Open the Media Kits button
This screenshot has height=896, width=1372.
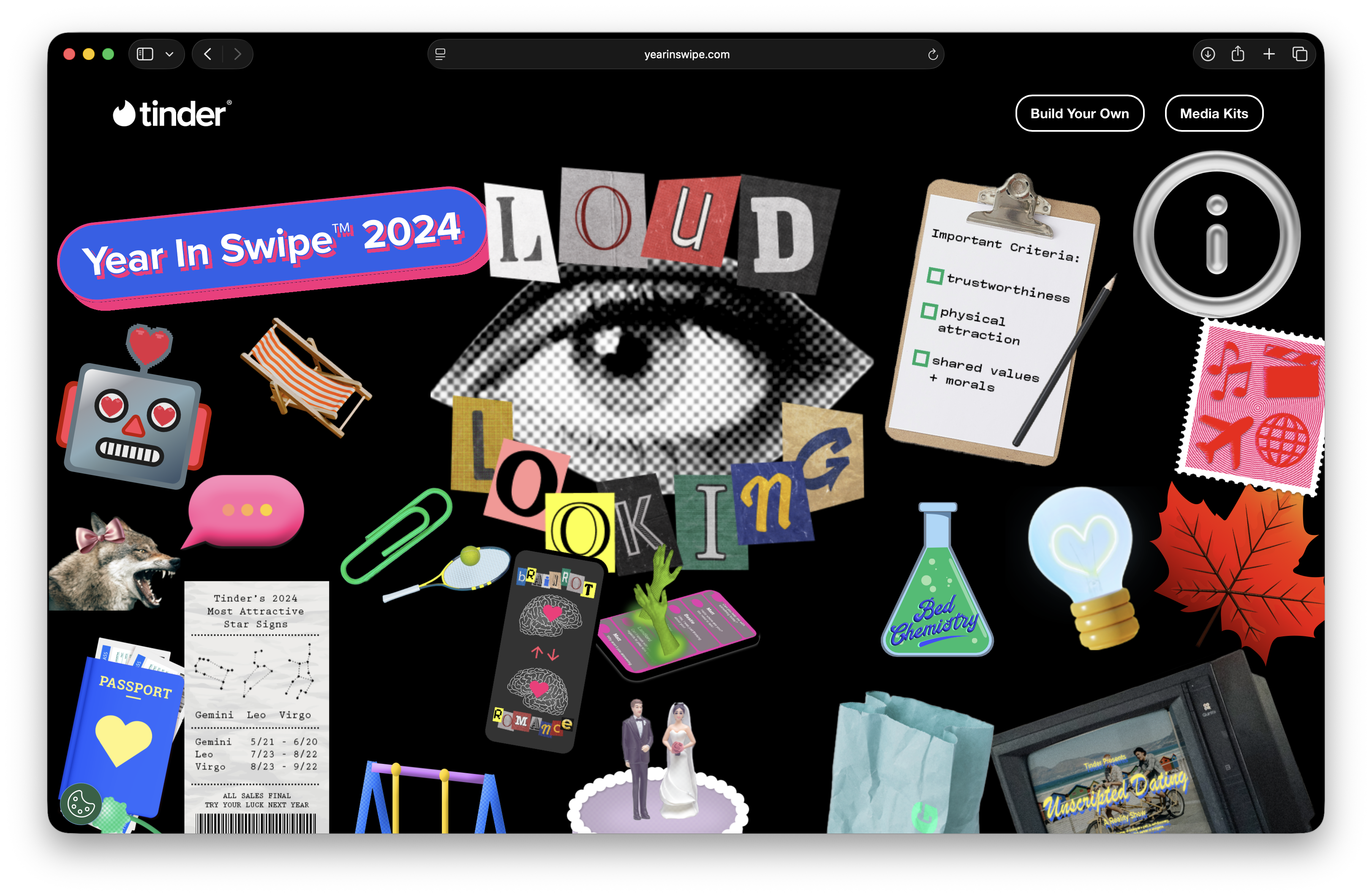coord(1214,114)
